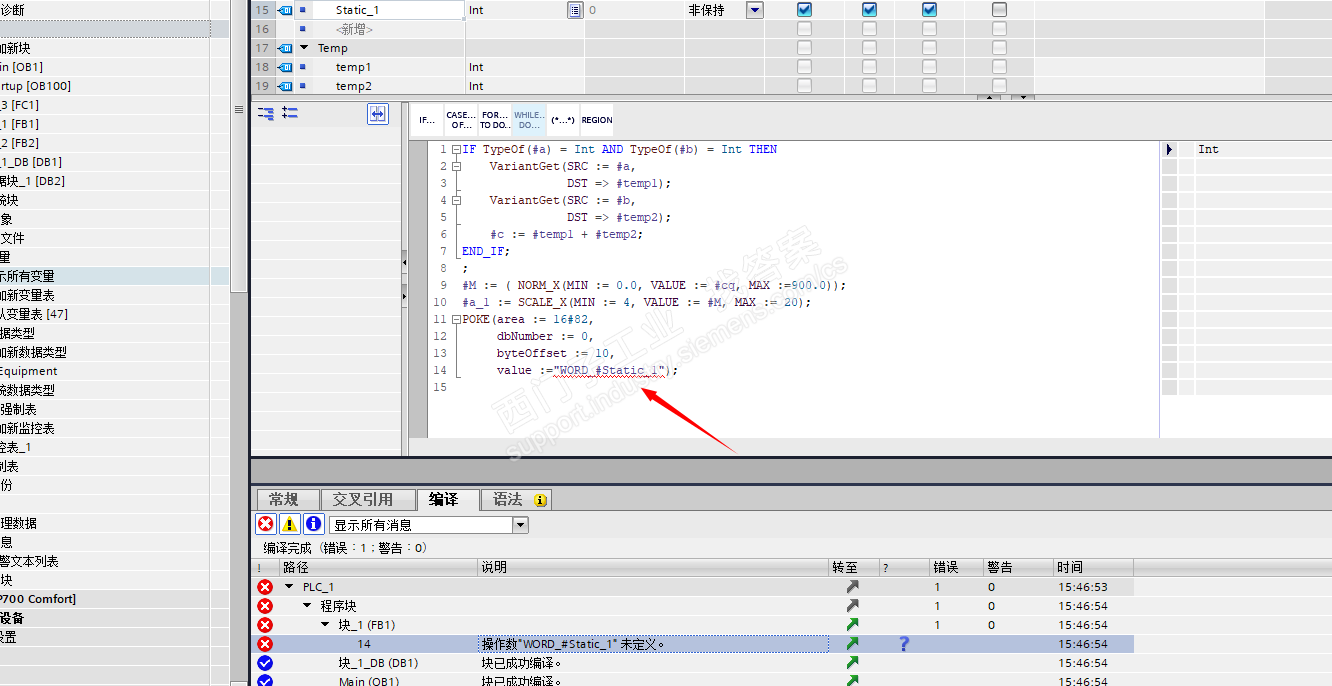Viewport: 1332px width, 686px height.
Task: Click the information filter icon in compile panel
Action: pyautogui.click(x=313, y=524)
